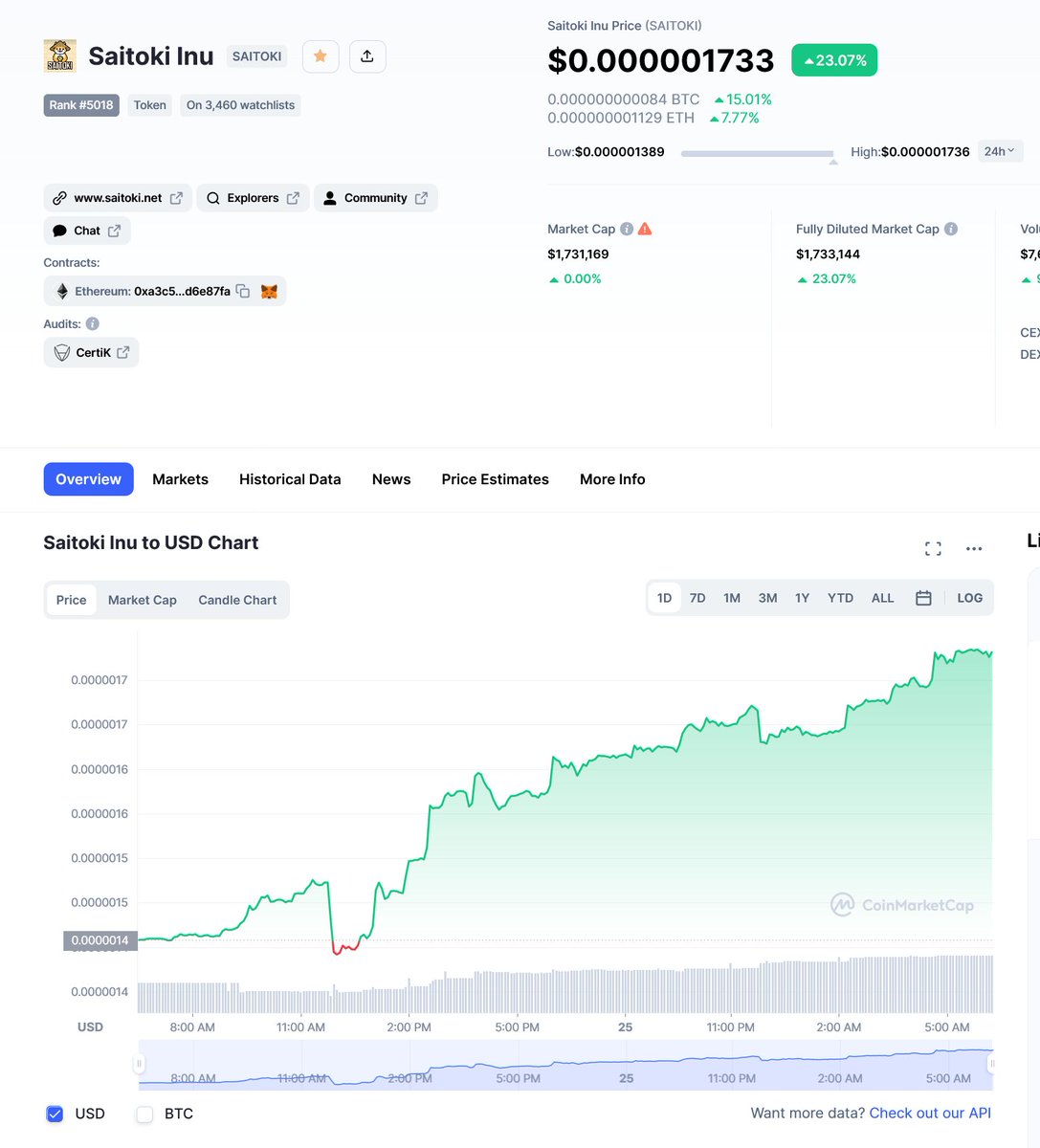
Task: Open the More Info tab
Action: coord(612,479)
